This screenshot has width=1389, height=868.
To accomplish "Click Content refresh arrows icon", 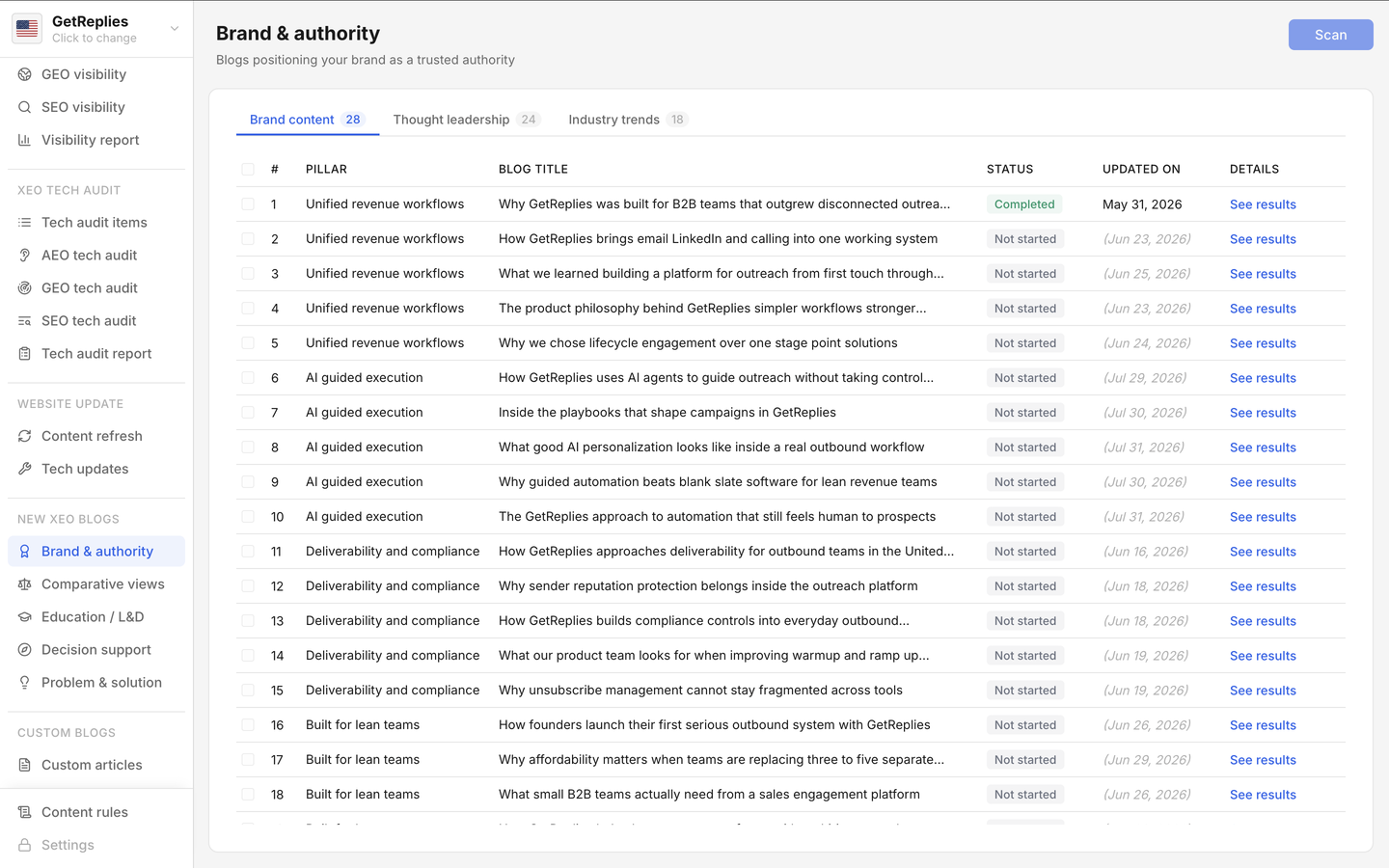I will pos(25,436).
